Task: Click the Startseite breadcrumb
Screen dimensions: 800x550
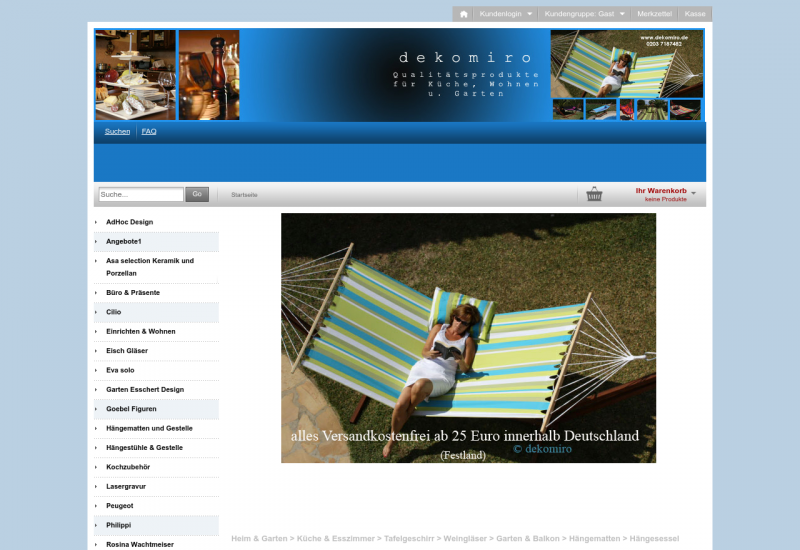Action: coord(244,194)
